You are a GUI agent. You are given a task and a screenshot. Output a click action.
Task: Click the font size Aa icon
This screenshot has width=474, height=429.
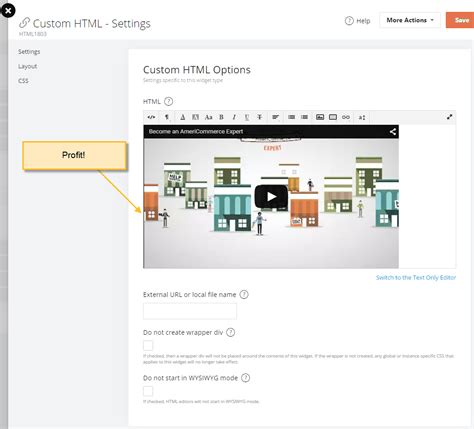coord(208,117)
